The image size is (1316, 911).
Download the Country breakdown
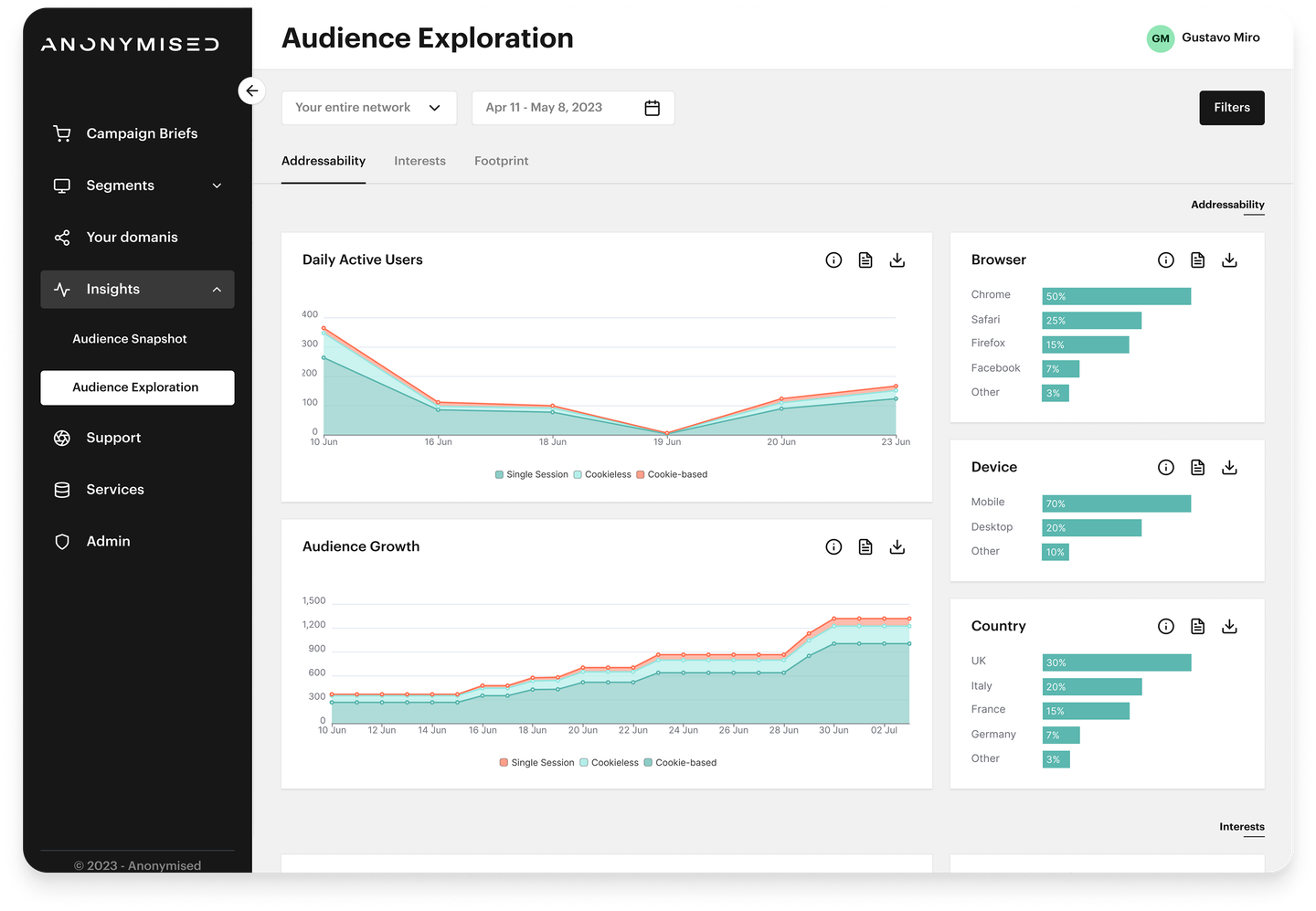pos(1230,627)
